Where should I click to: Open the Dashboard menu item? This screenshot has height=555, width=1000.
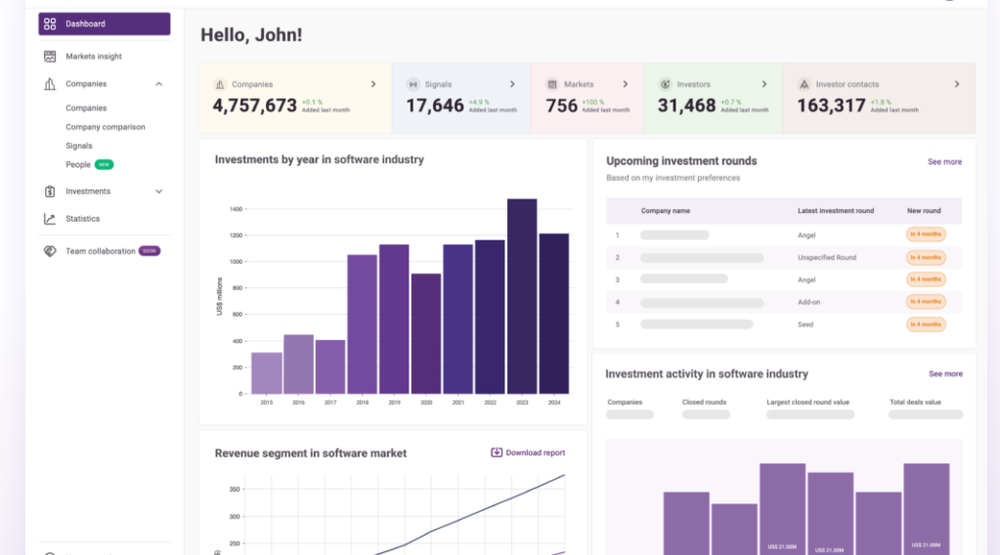pos(105,24)
